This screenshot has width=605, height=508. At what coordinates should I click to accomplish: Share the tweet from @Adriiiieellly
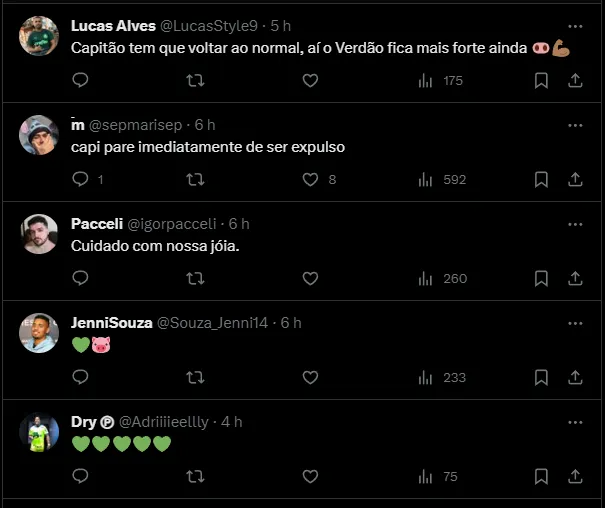coord(575,476)
